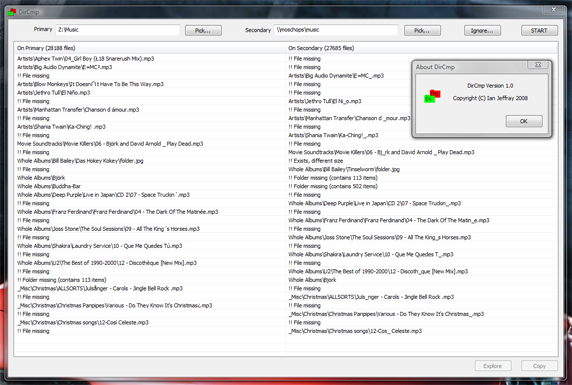This screenshot has height=385, width=572.
Task: Open the Ignore settings button
Action: click(482, 30)
